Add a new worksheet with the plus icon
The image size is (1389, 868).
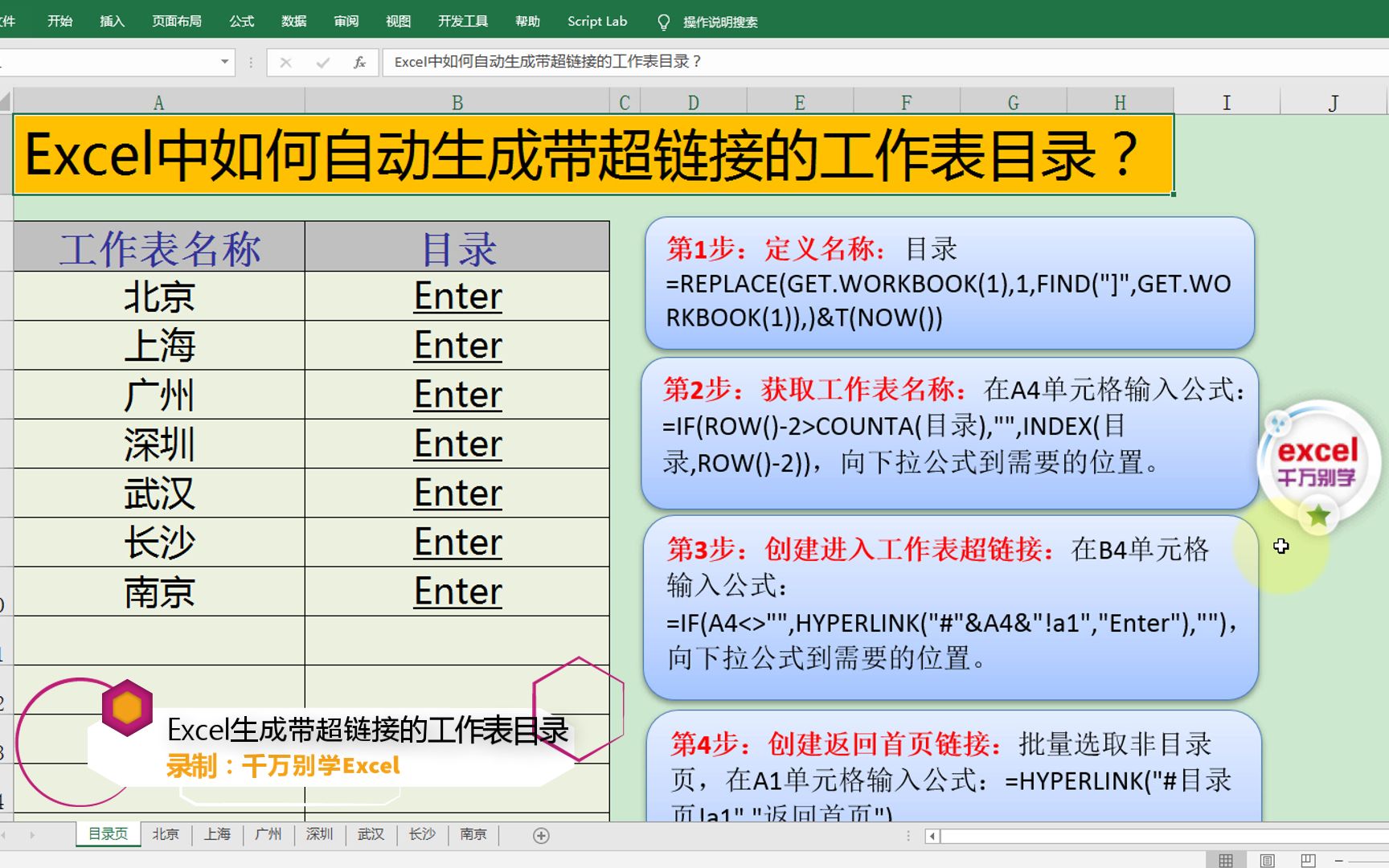point(539,836)
